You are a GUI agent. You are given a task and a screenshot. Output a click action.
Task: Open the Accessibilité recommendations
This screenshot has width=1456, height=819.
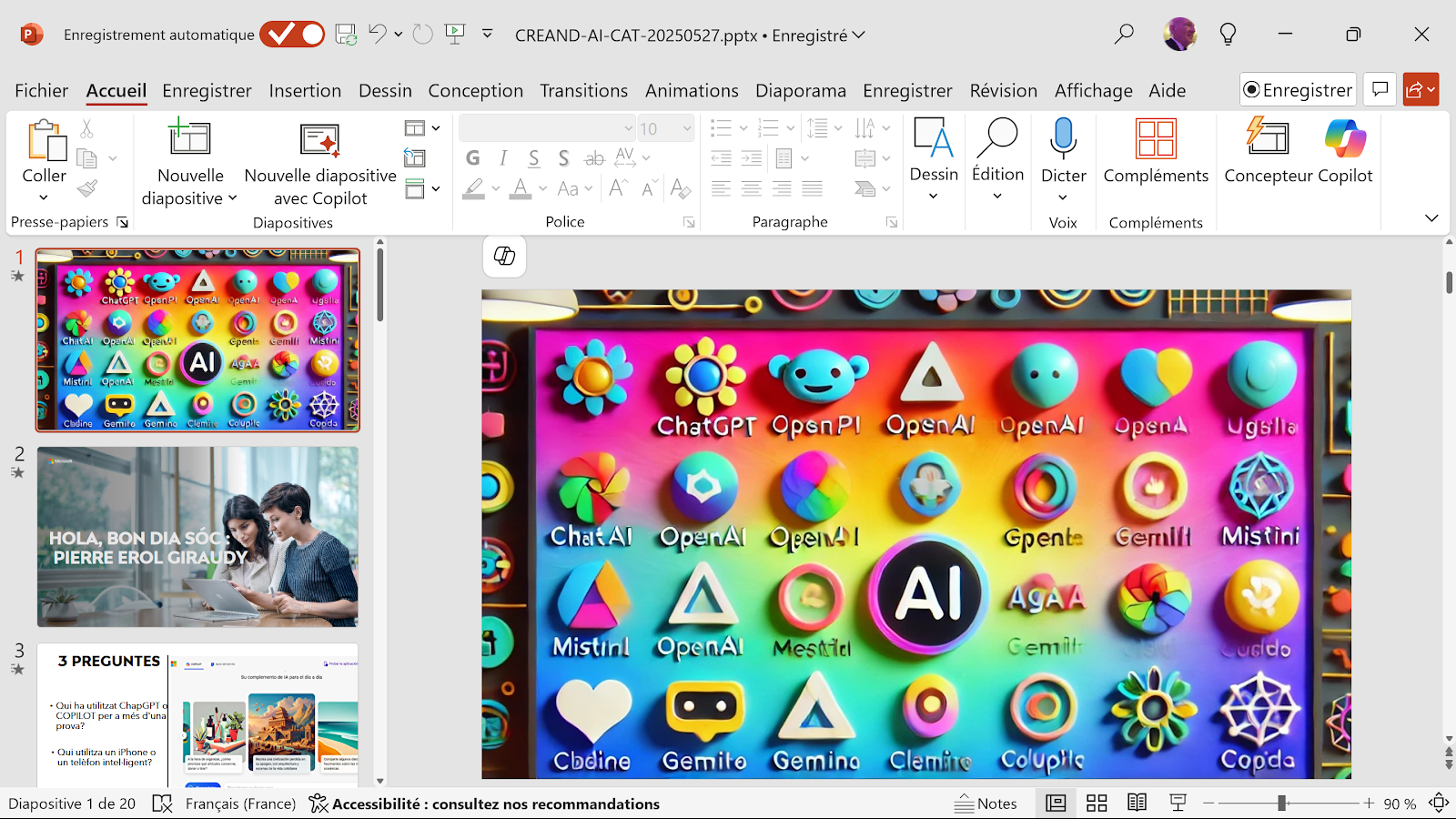coord(484,804)
